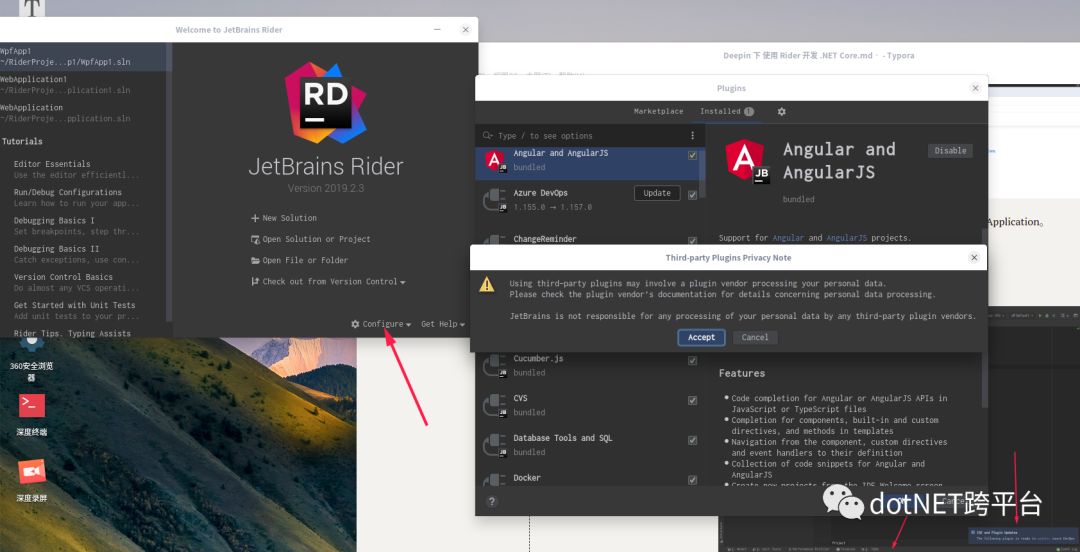Toggle the Azure DevOps plugin checkbox
This screenshot has width=1080, height=552.
692,195
